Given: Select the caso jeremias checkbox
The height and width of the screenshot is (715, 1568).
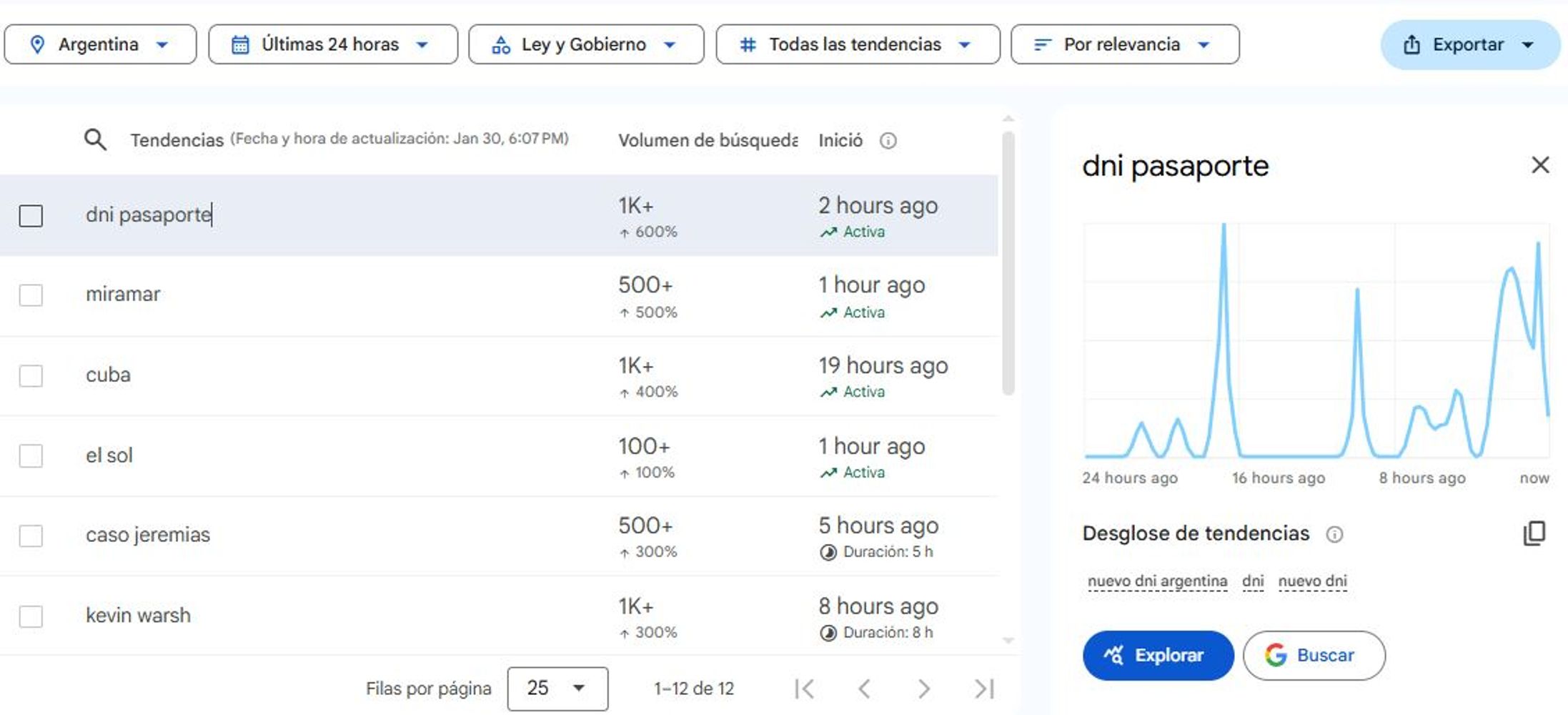Looking at the screenshot, I should pyautogui.click(x=31, y=536).
